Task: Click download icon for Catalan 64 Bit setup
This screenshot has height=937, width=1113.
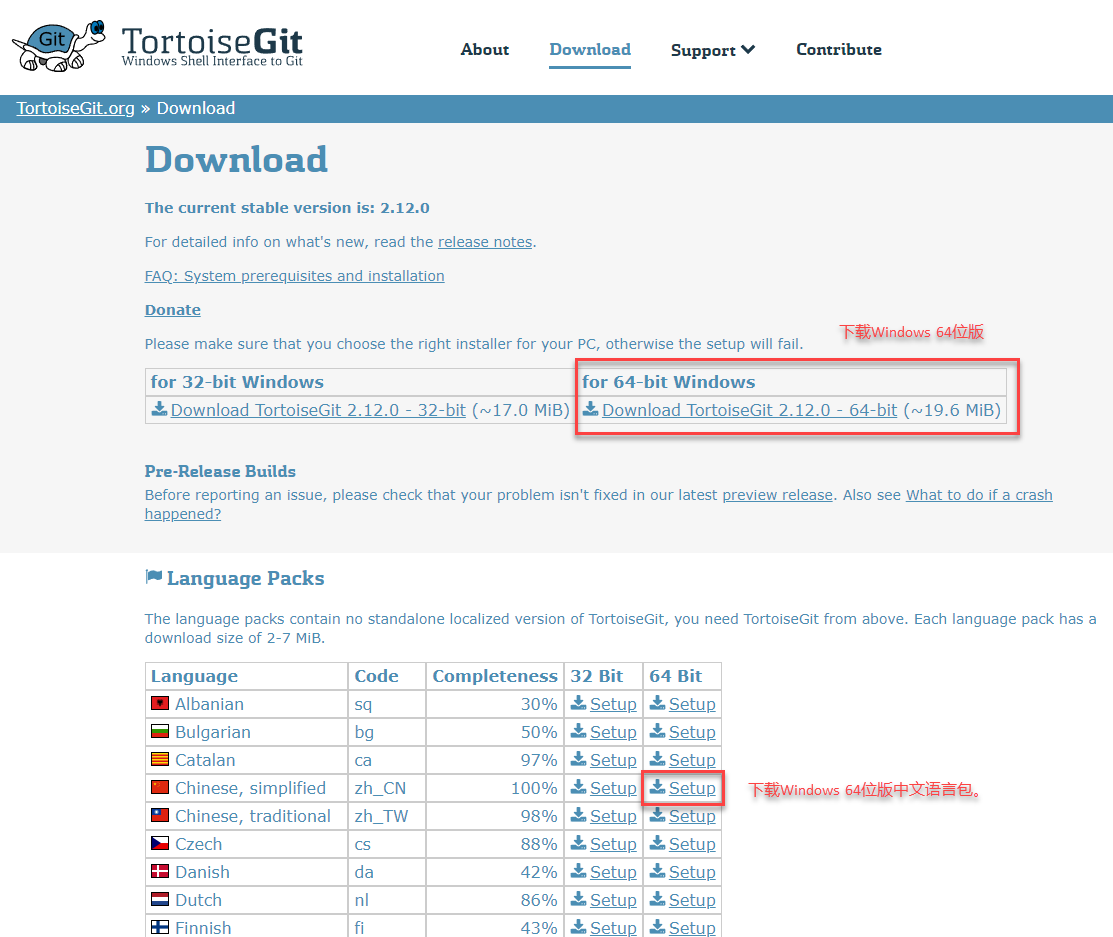Action: 657,759
